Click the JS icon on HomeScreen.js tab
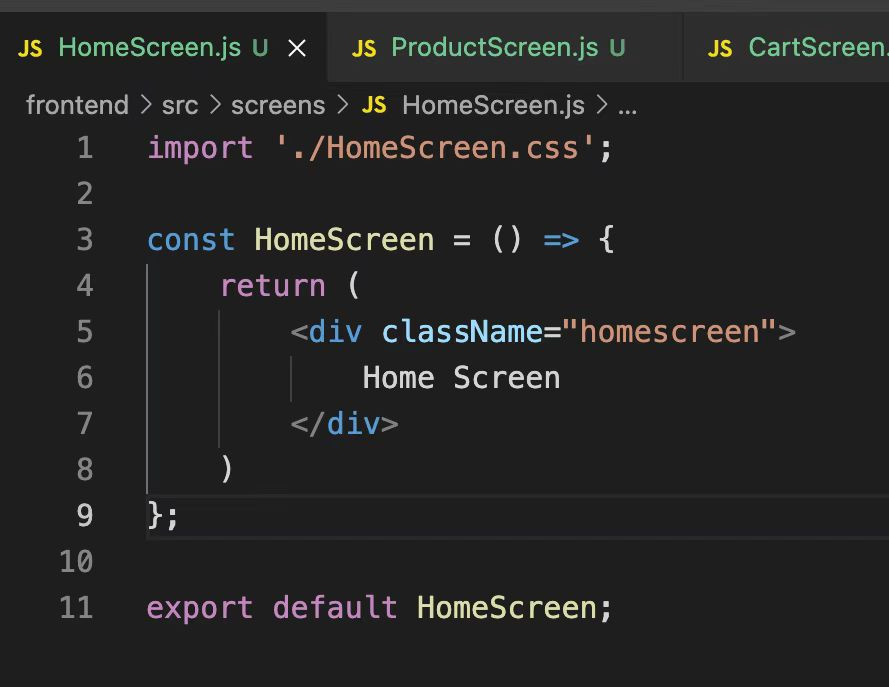Screen dimensions: 889x687 (30, 49)
